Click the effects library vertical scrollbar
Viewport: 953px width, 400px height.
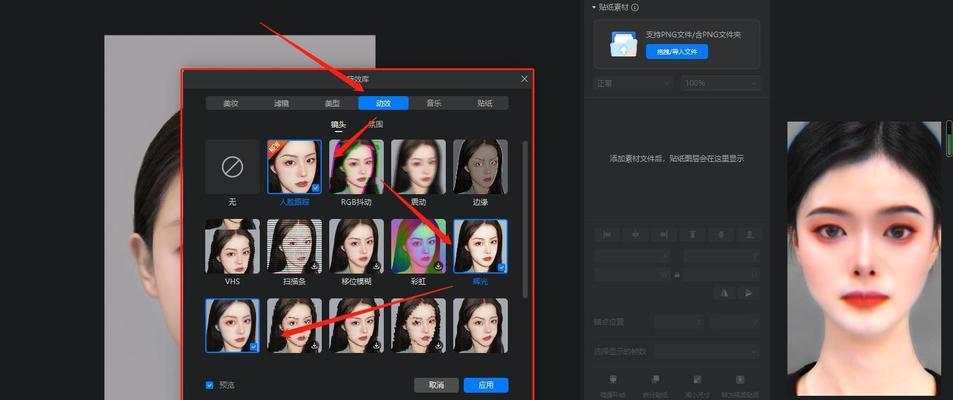point(525,219)
